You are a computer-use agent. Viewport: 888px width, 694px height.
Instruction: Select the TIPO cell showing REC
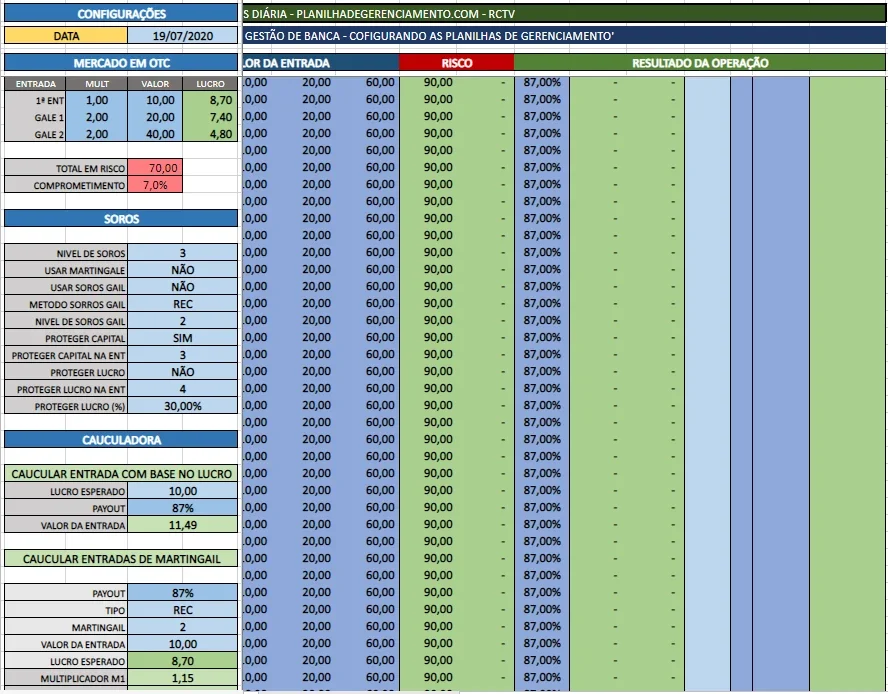182,610
